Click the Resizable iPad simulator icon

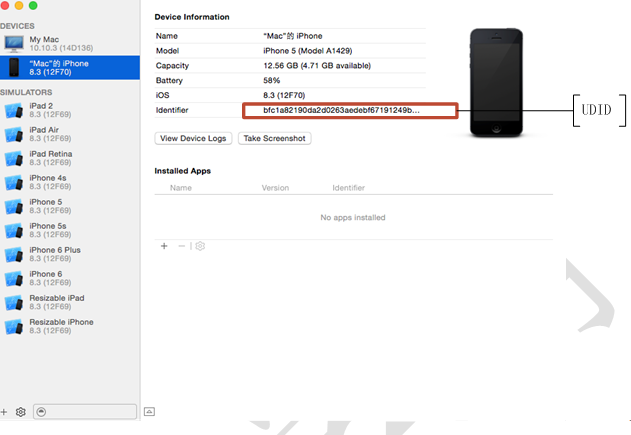coord(14,303)
